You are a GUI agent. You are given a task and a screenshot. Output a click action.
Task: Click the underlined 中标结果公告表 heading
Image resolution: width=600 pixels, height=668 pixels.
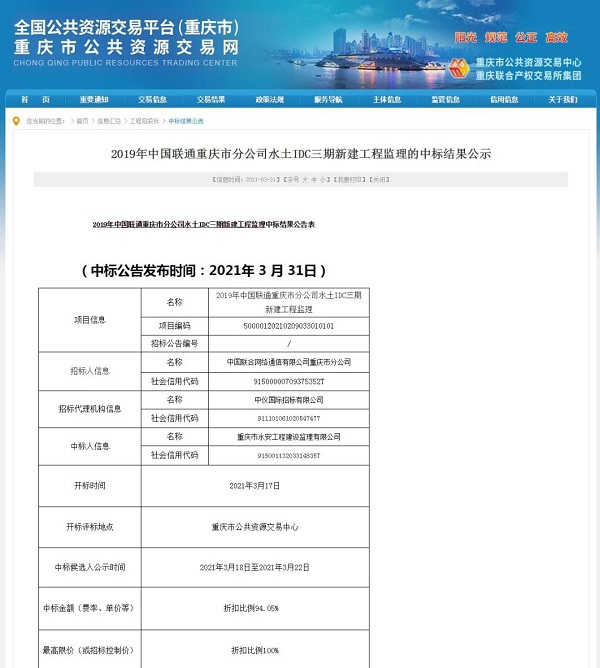coord(204,225)
